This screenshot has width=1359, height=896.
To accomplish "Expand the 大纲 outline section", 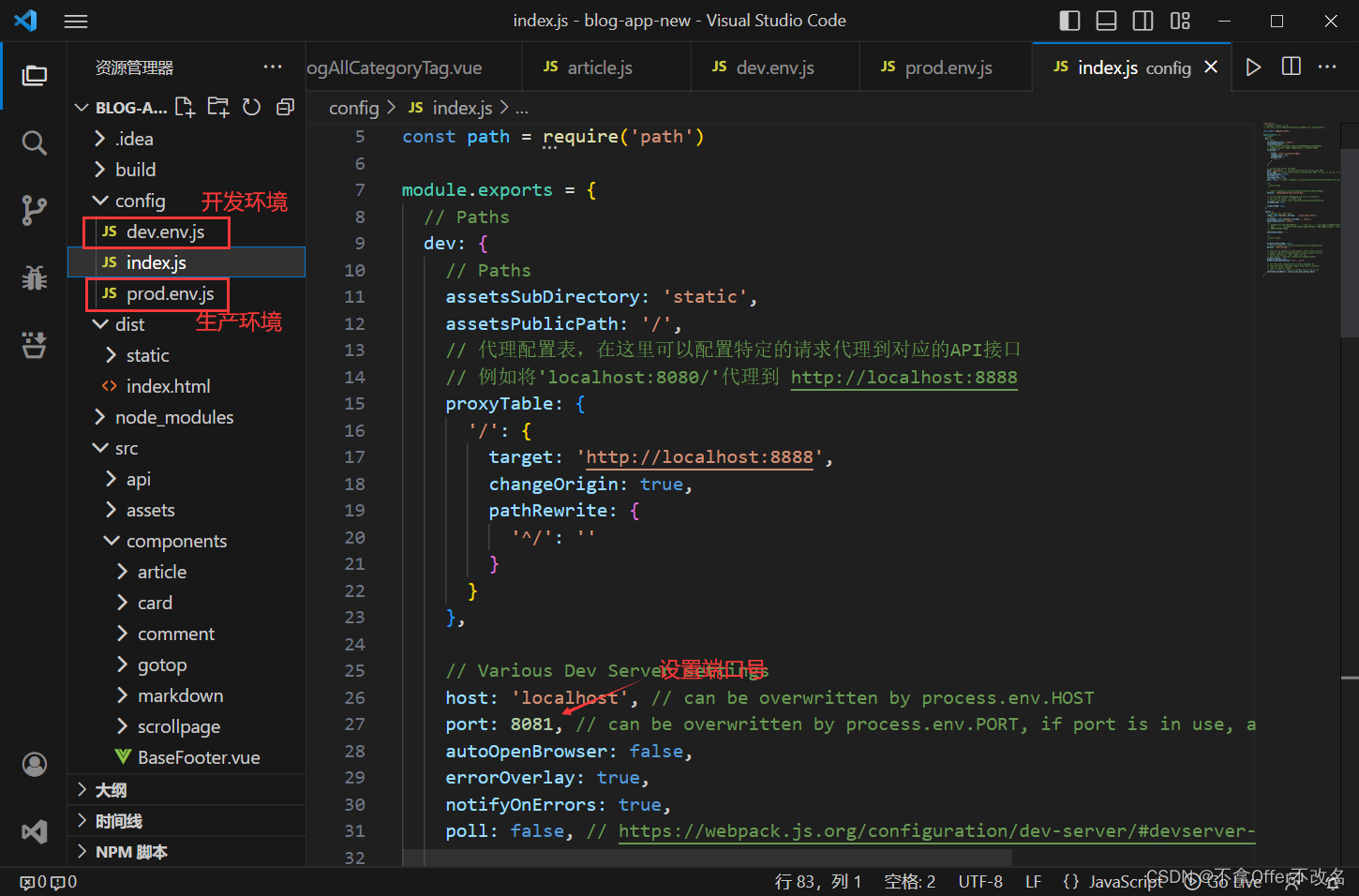I will click(x=187, y=790).
